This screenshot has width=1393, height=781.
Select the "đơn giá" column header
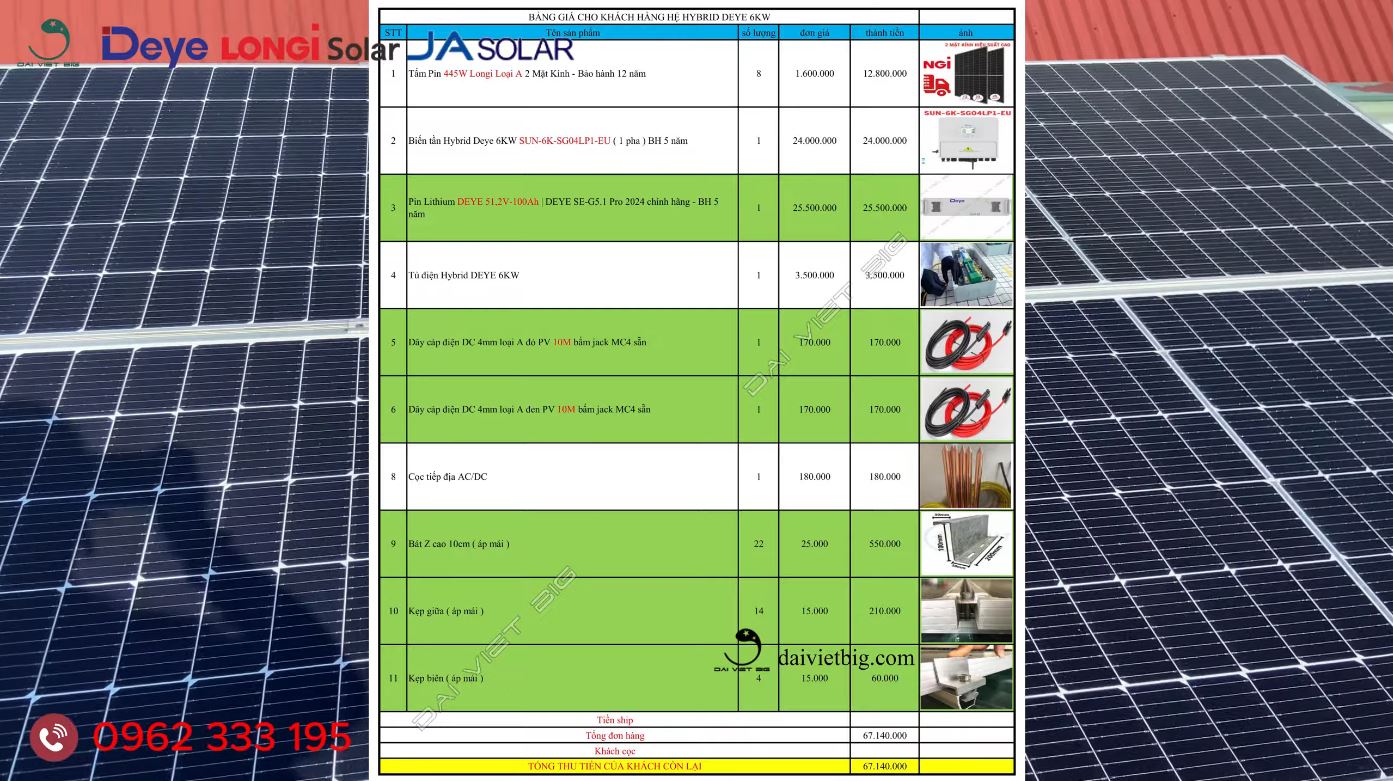(815, 33)
